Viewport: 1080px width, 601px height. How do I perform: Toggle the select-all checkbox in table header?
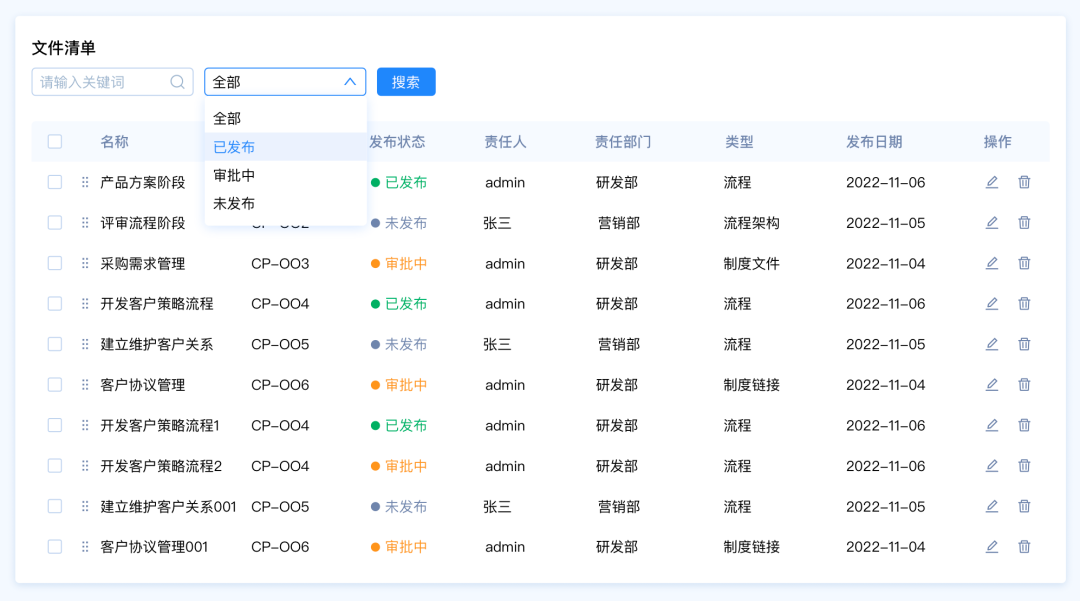coord(55,142)
